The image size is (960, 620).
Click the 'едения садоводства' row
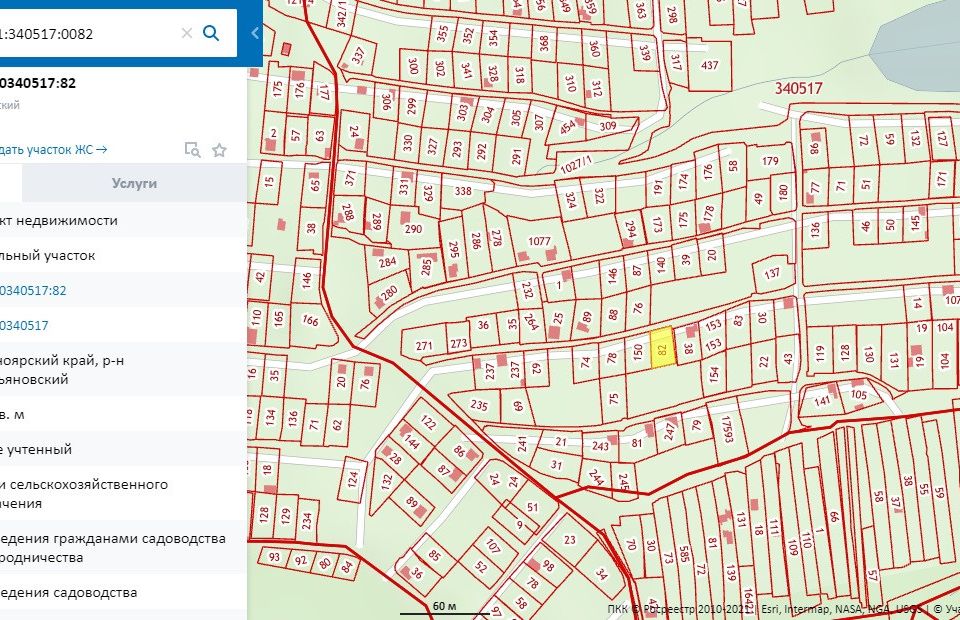pos(123,592)
